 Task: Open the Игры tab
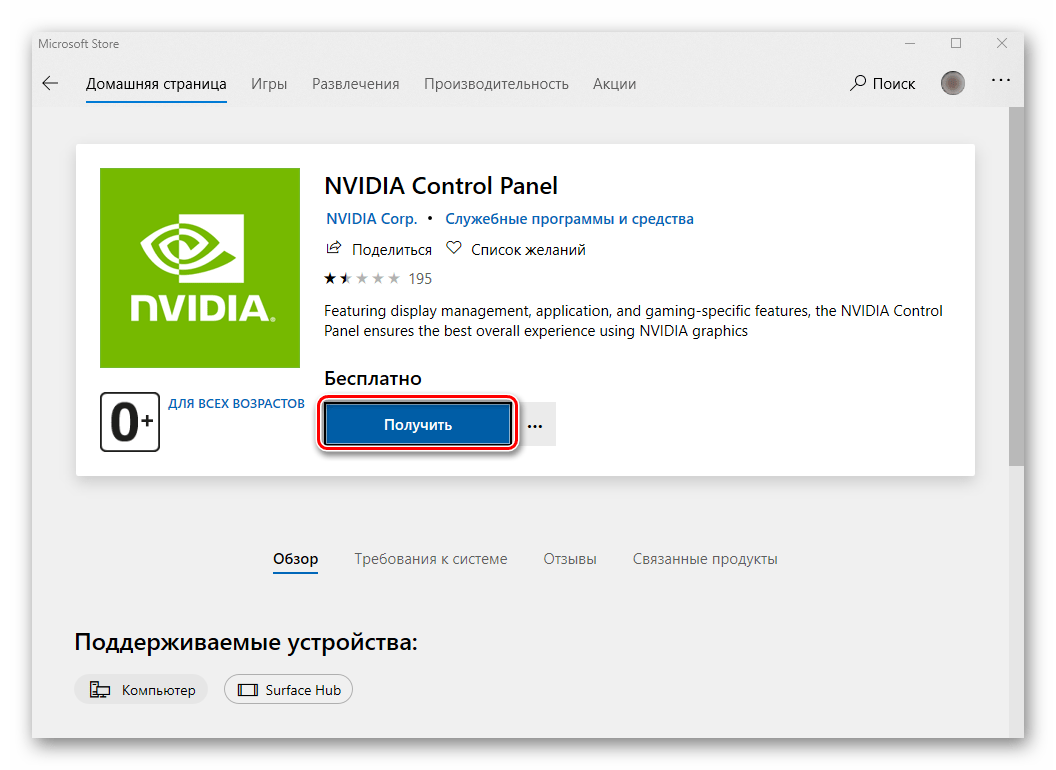coord(269,84)
